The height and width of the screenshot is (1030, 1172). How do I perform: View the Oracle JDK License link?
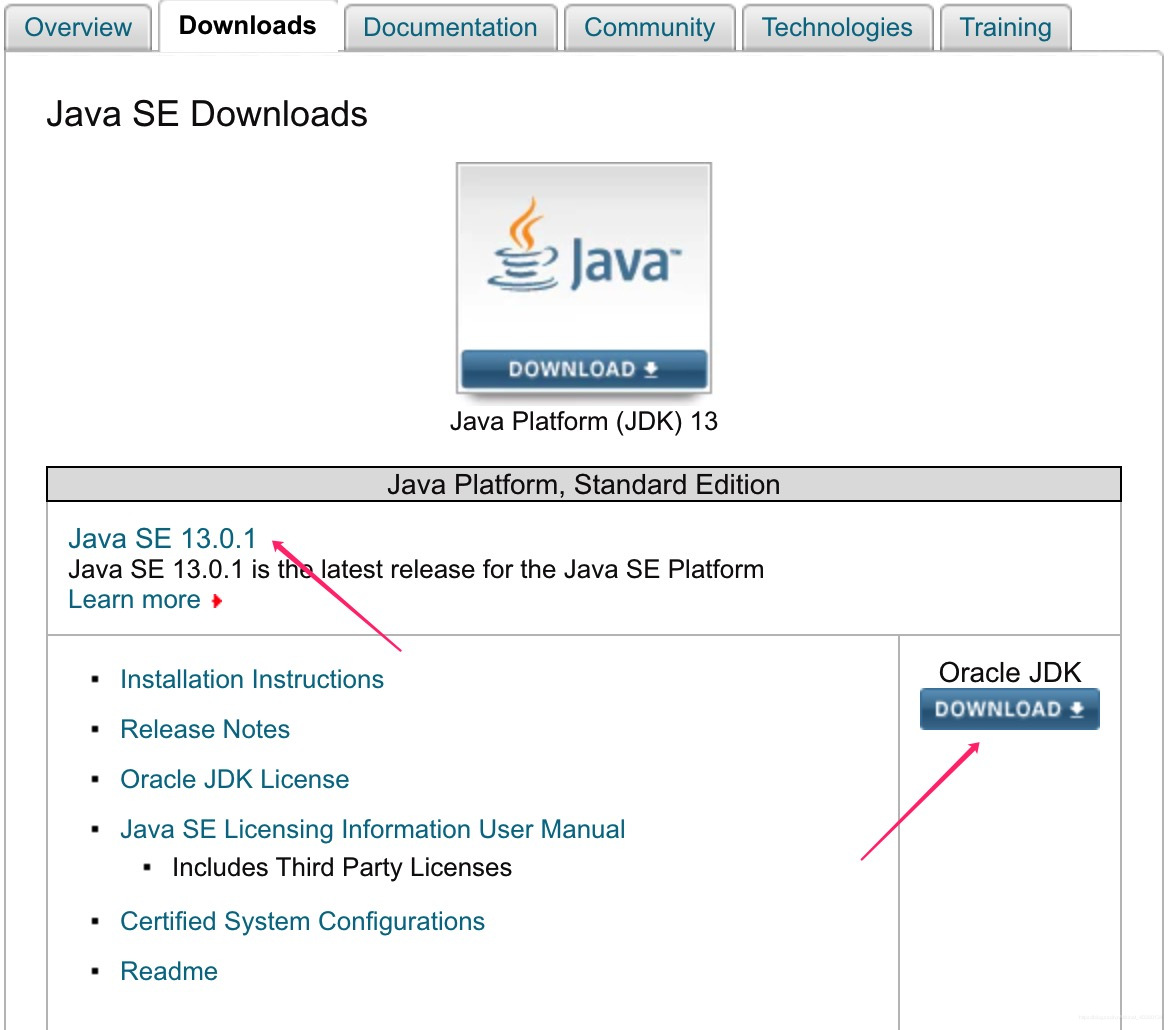click(x=235, y=779)
